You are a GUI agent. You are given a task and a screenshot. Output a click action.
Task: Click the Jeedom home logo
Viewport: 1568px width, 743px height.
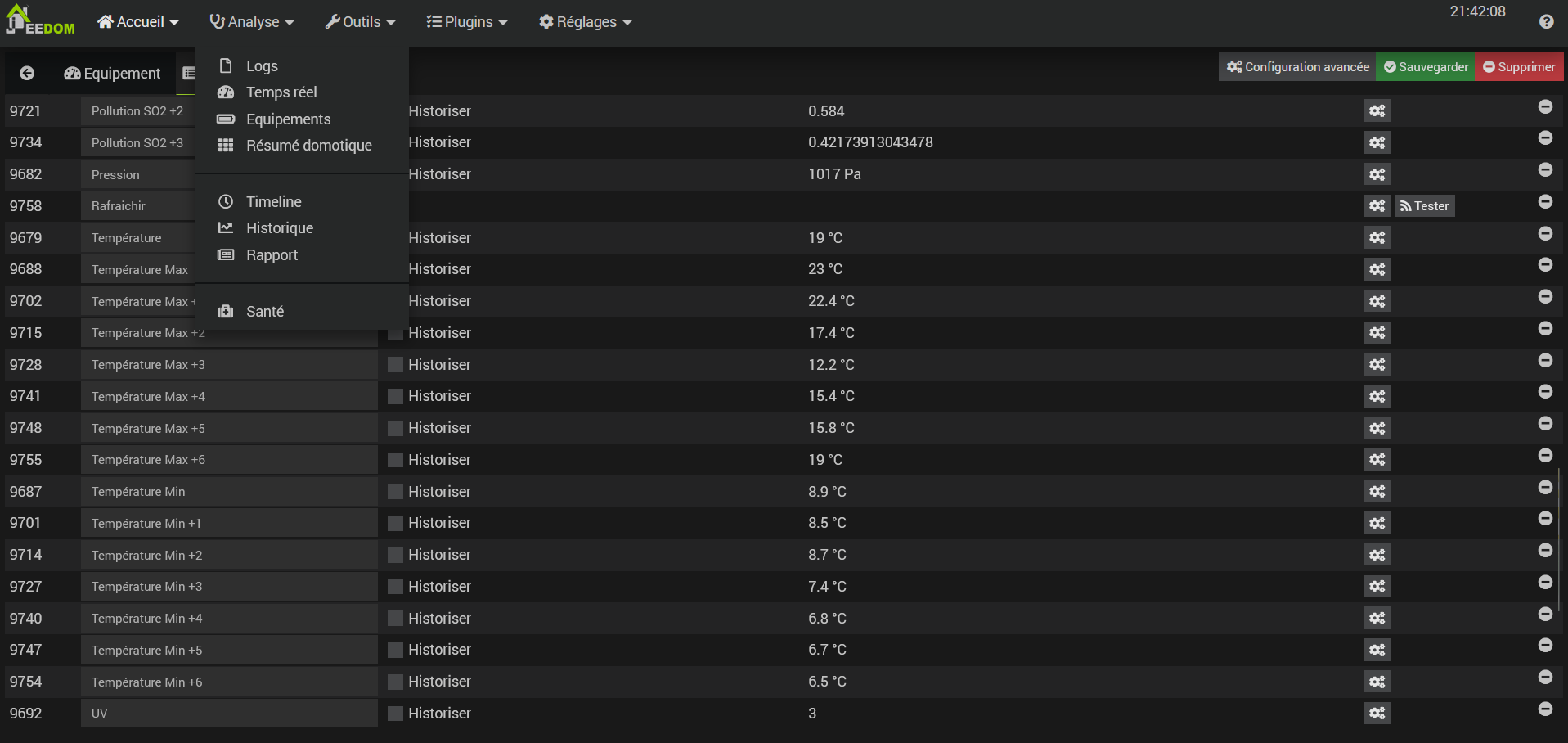[x=39, y=20]
